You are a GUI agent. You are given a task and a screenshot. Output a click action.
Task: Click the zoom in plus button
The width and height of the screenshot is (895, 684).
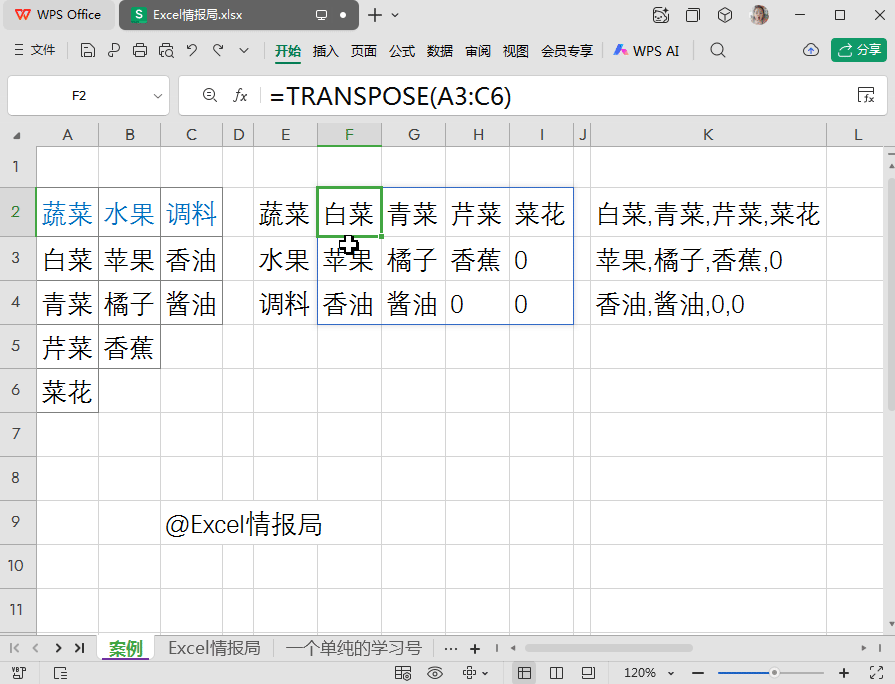(x=844, y=673)
